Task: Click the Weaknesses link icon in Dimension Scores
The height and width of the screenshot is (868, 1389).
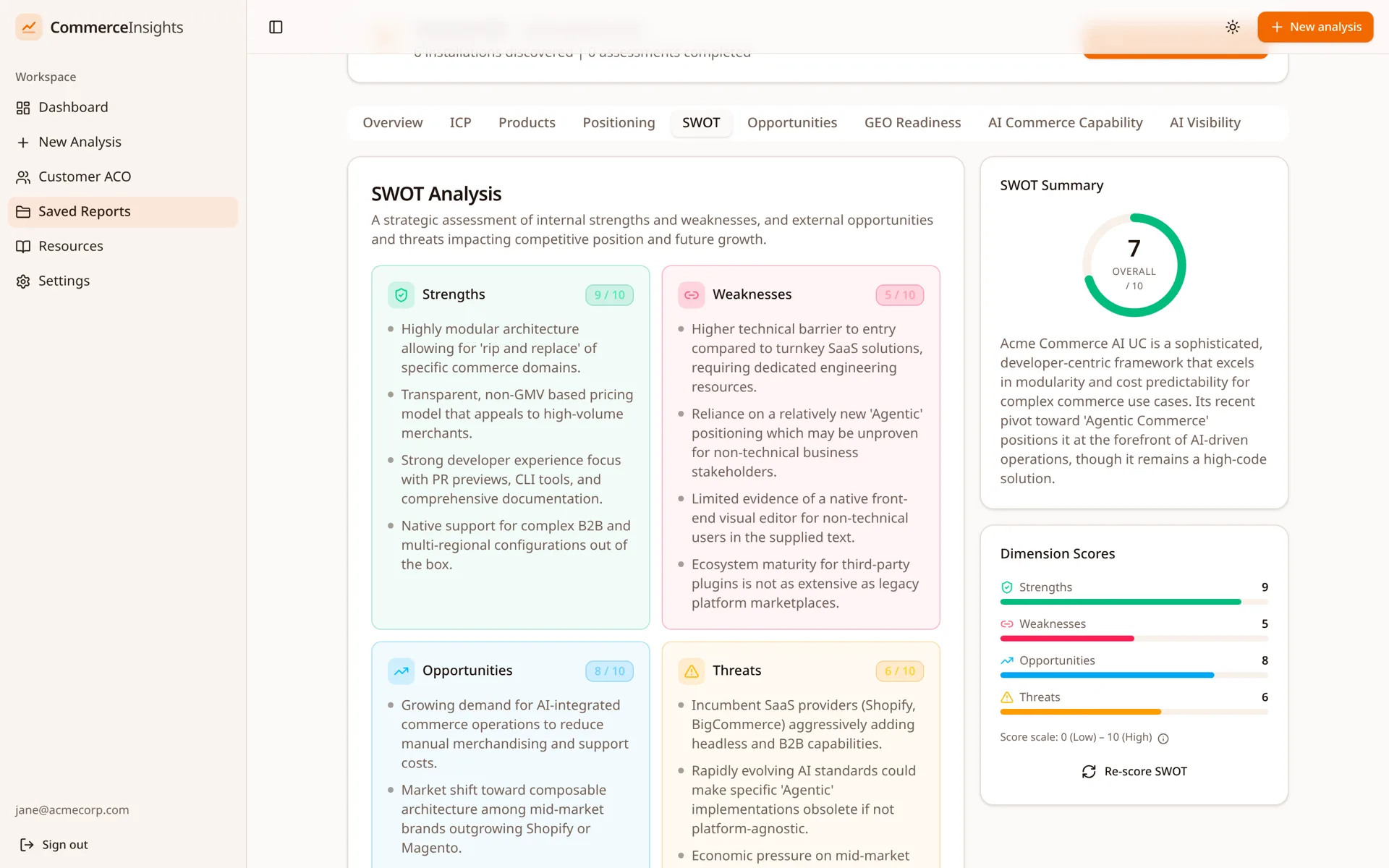Action: pyautogui.click(x=1006, y=624)
